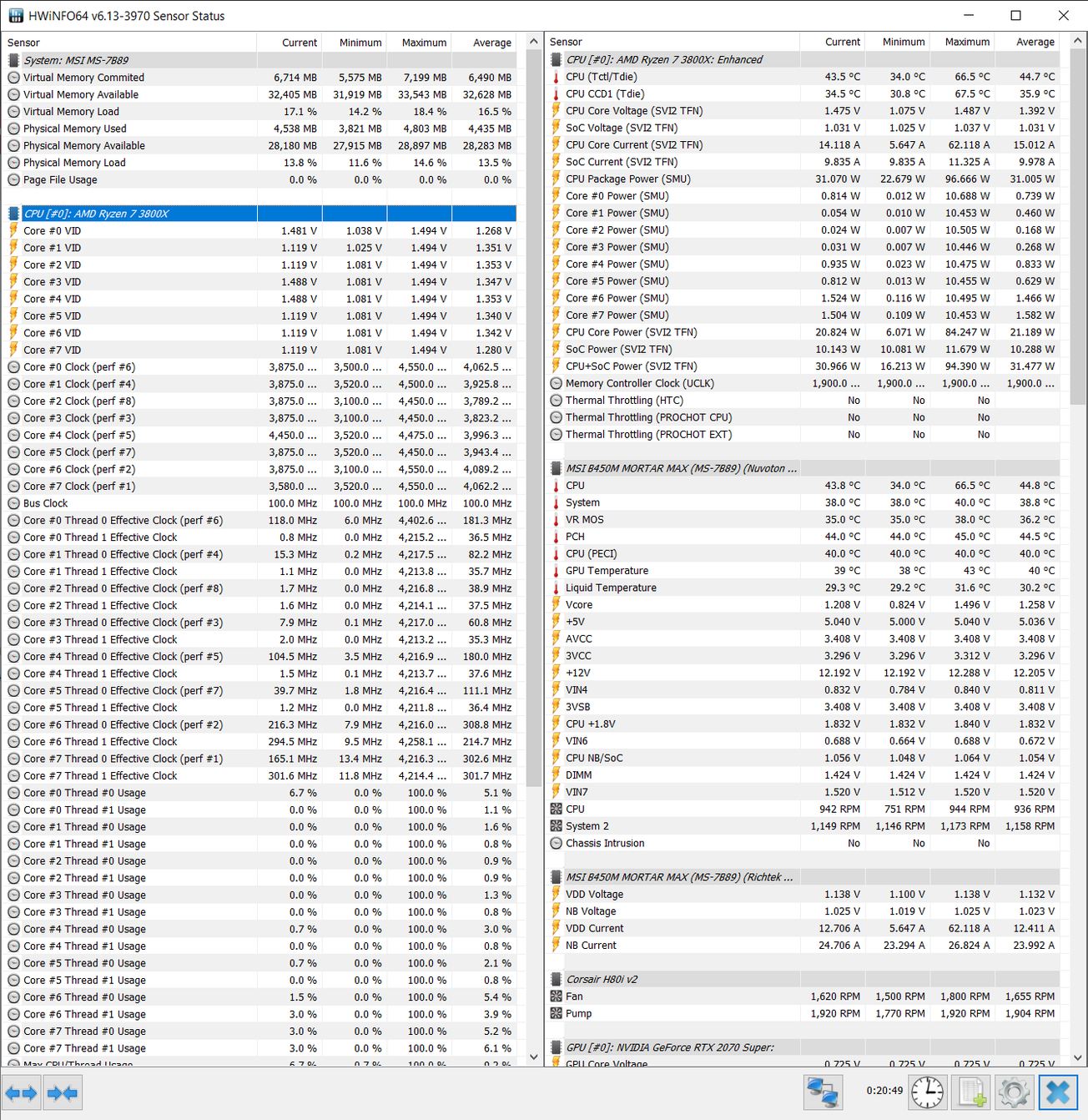Viewport: 1088px width, 1120px height.
Task: Click the collapse-panels inward arrows button
Action: pyautogui.click(x=63, y=1092)
